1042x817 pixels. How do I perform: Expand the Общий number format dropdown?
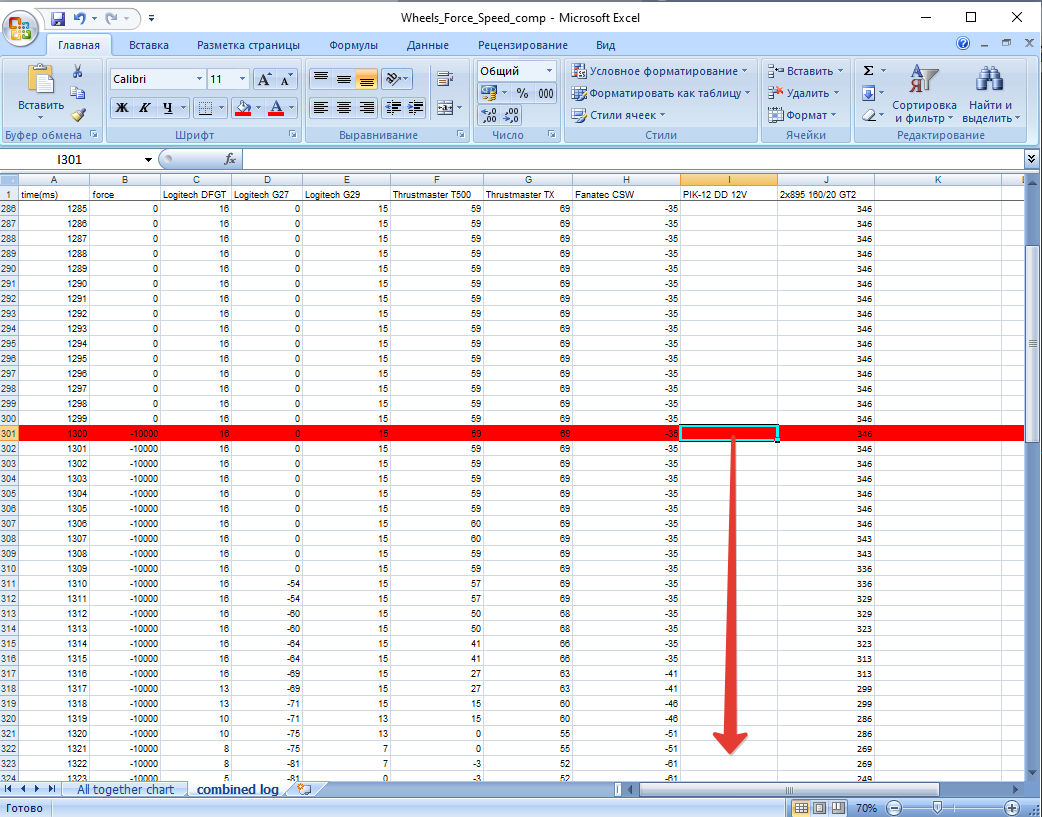click(x=549, y=71)
